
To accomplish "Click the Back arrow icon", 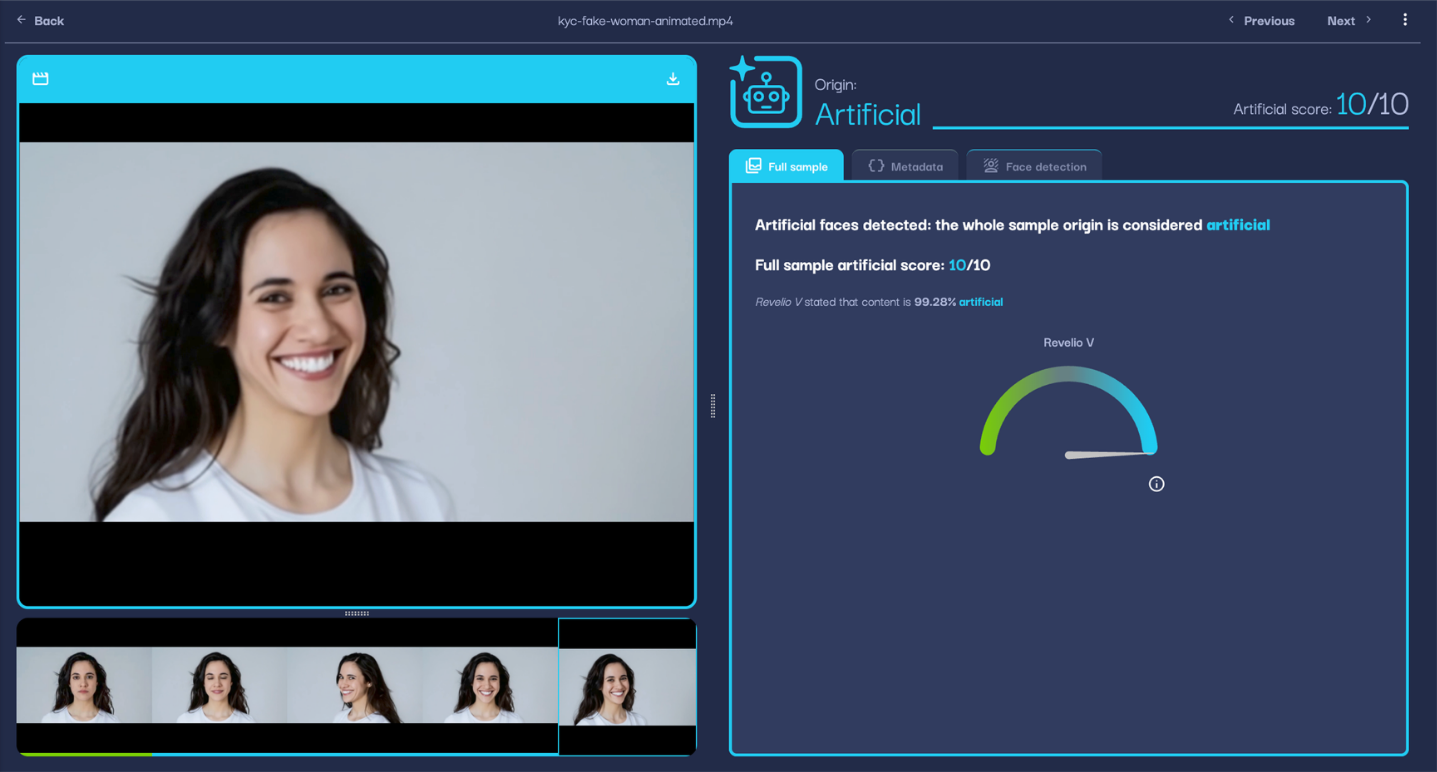I will [21, 20].
